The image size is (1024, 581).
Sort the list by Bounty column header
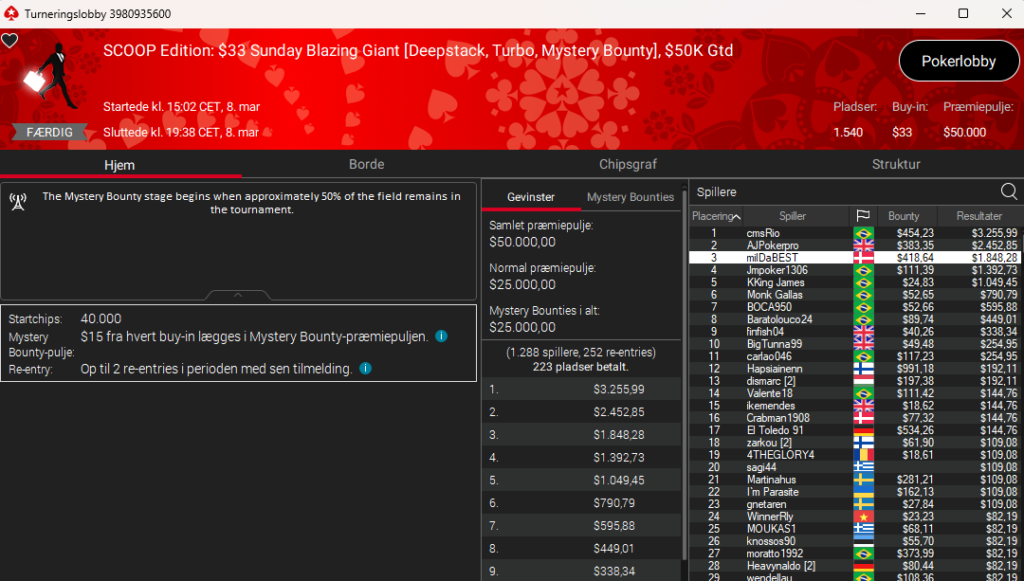tap(903, 216)
